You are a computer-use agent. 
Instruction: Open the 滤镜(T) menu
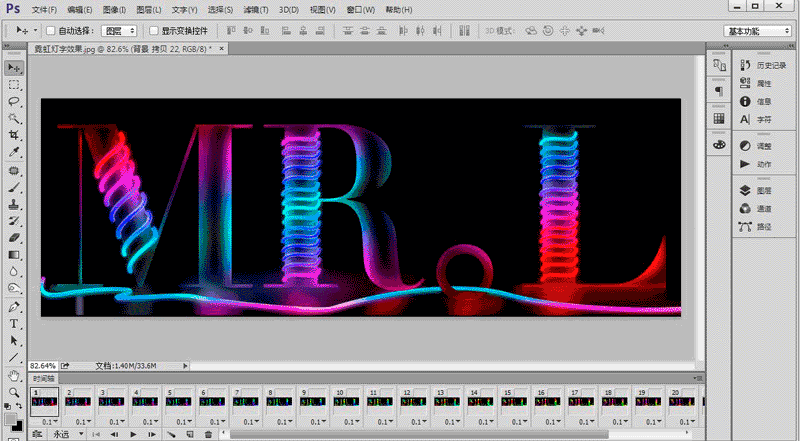[x=256, y=10]
